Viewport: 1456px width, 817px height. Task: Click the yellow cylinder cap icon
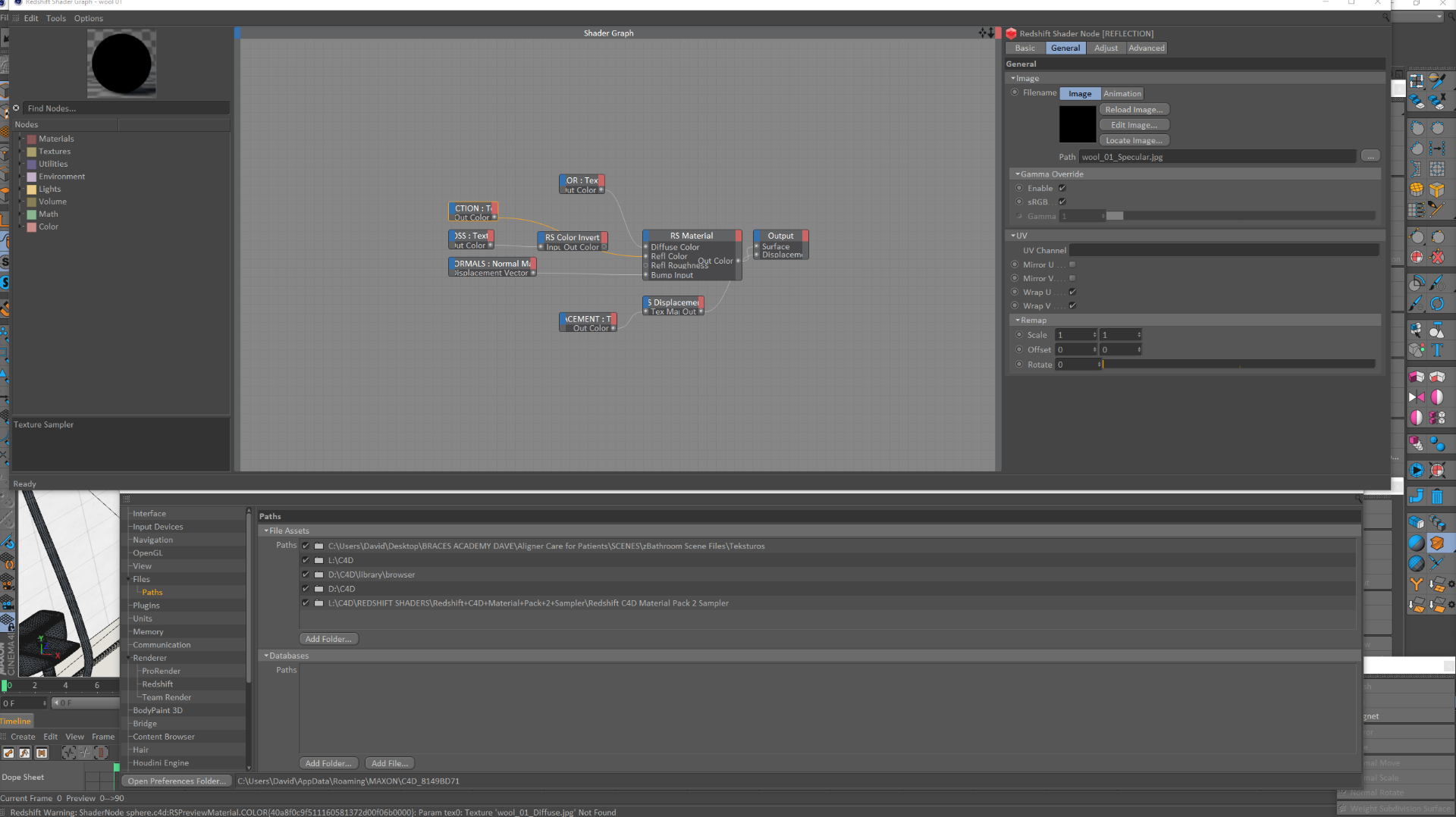pyautogui.click(x=1417, y=189)
